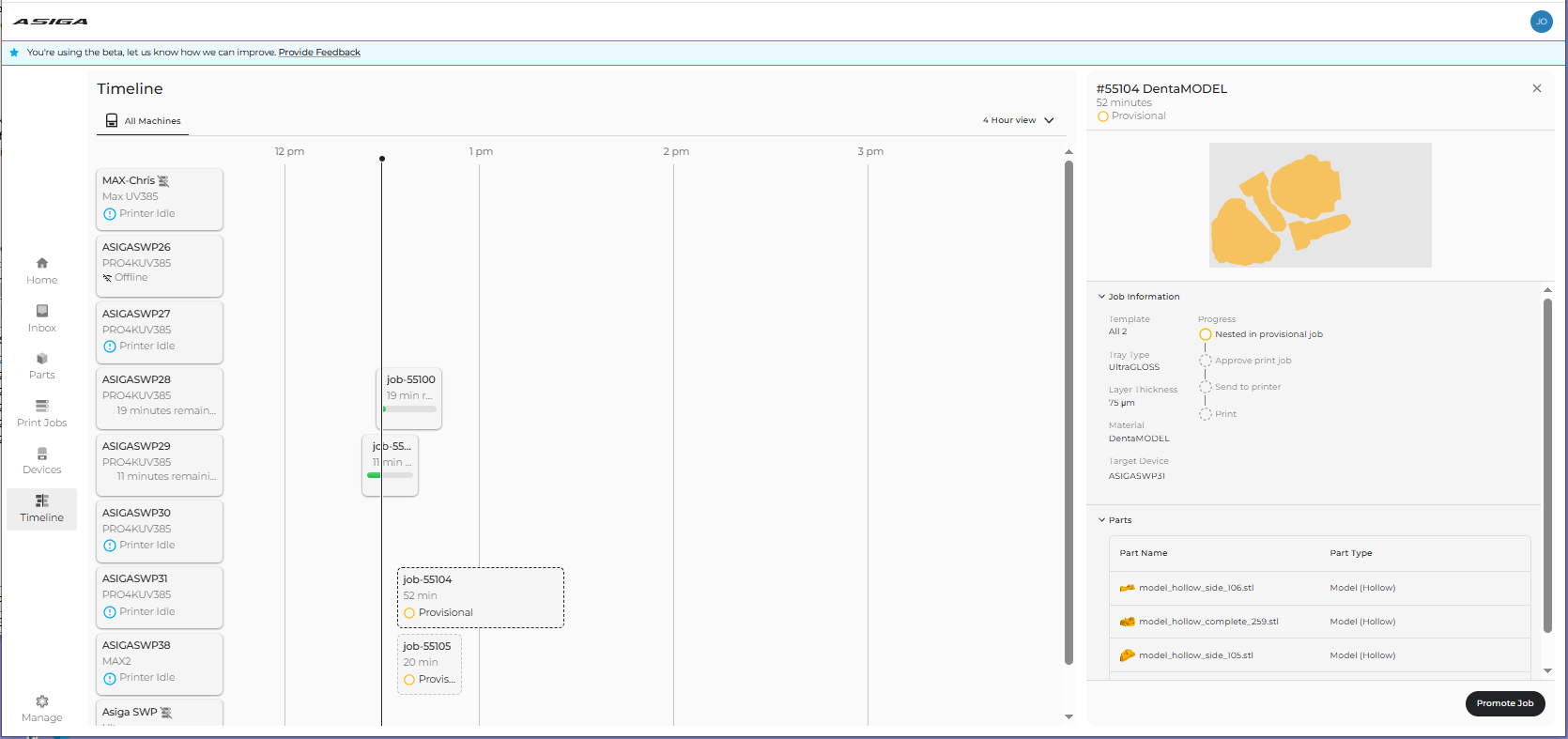
Task: Open the 4 Hour view dropdown
Action: tap(1018, 120)
